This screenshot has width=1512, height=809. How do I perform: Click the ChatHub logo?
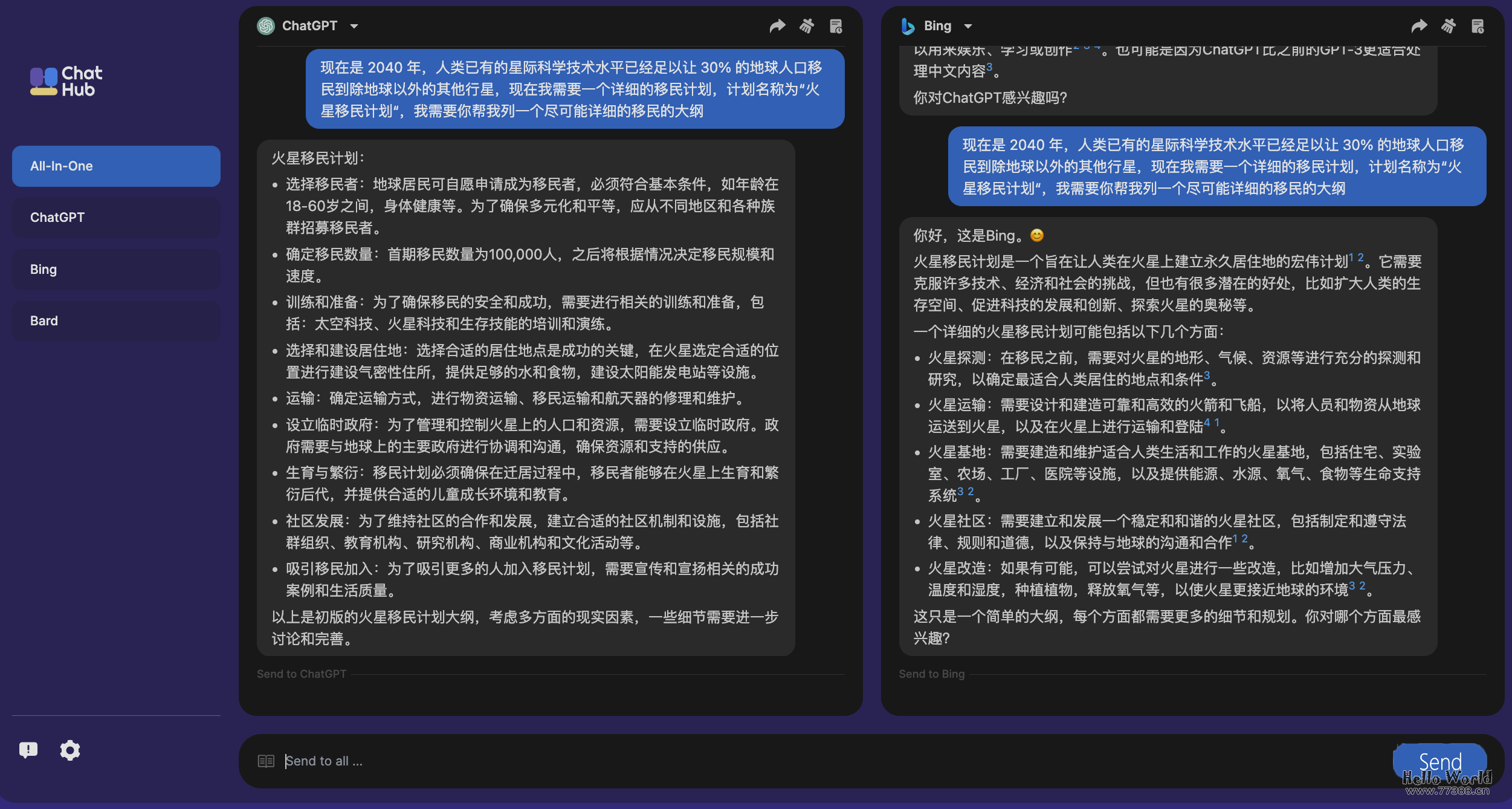pos(65,81)
